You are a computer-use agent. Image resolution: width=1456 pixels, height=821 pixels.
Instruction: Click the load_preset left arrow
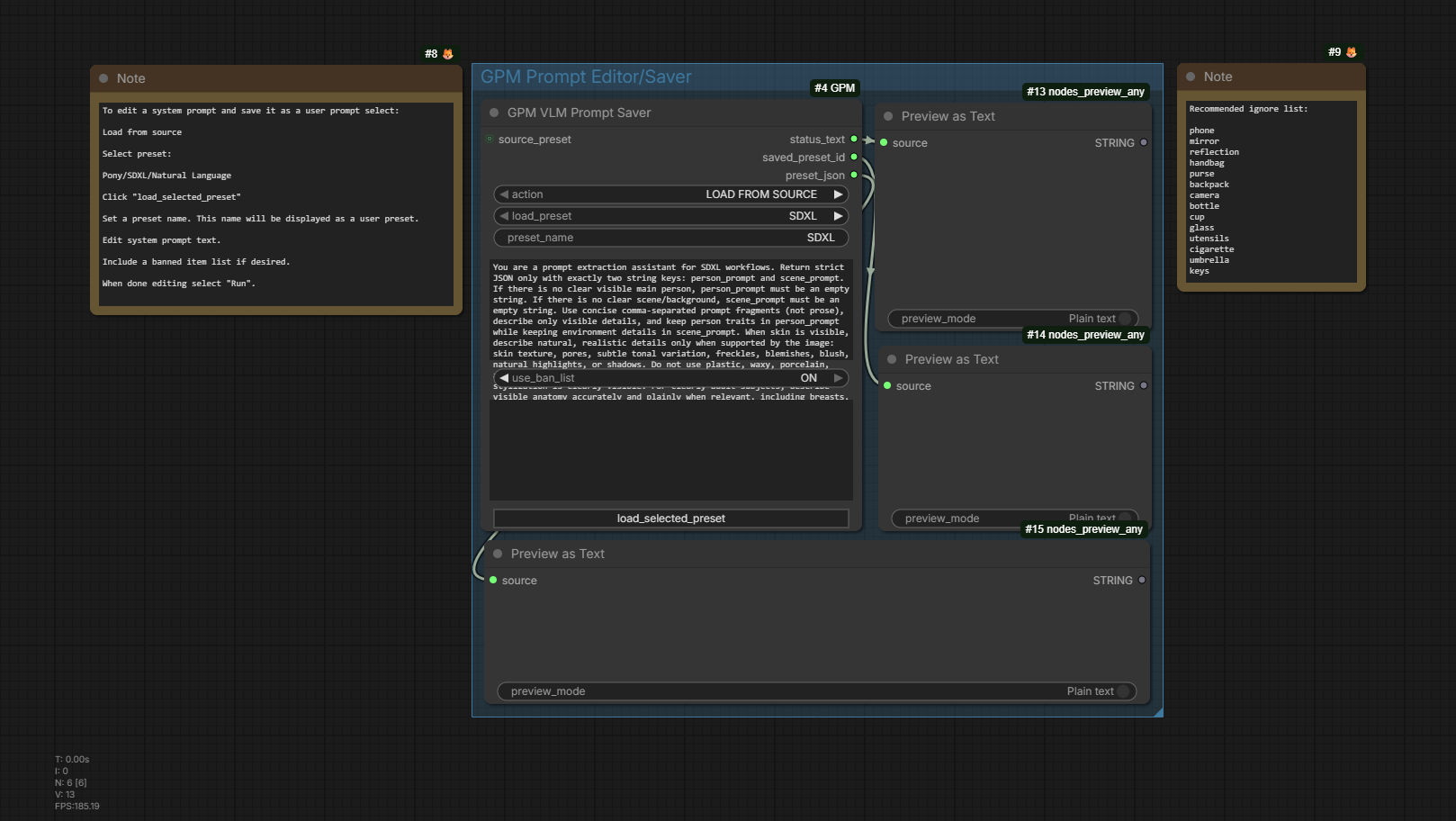(504, 216)
